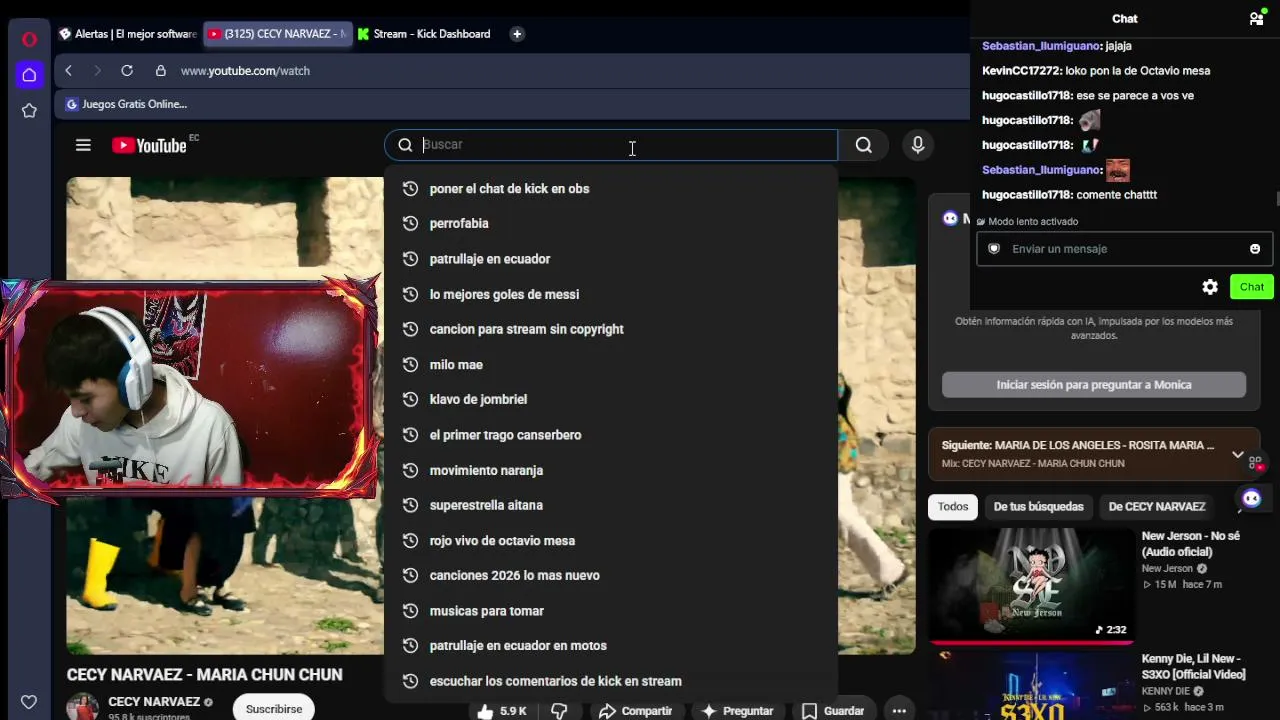
Task: Open a new browser tab with plus
Action: tap(517, 34)
